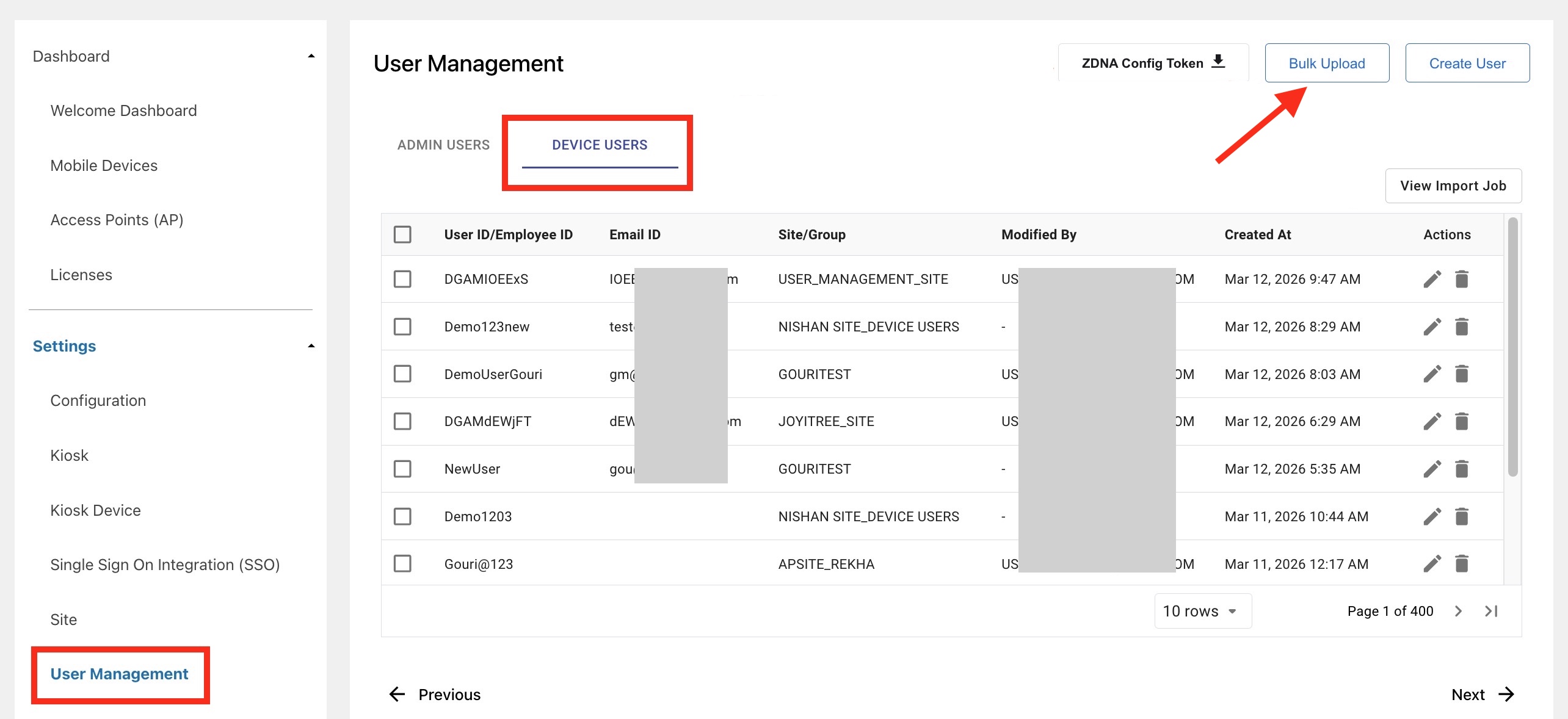
Task: Edit the Gouri@123 user
Action: 1432,563
